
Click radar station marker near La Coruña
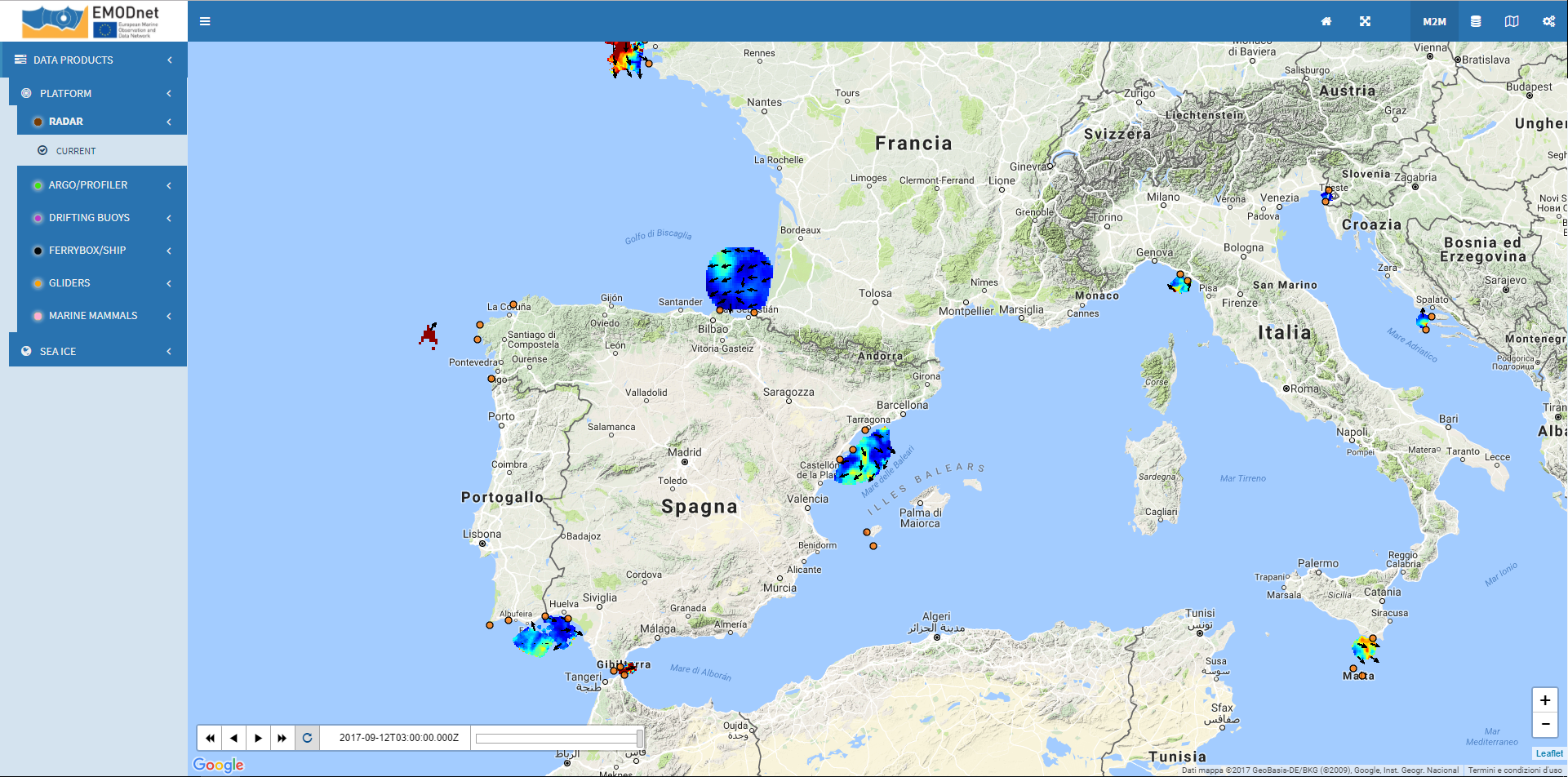(x=513, y=304)
